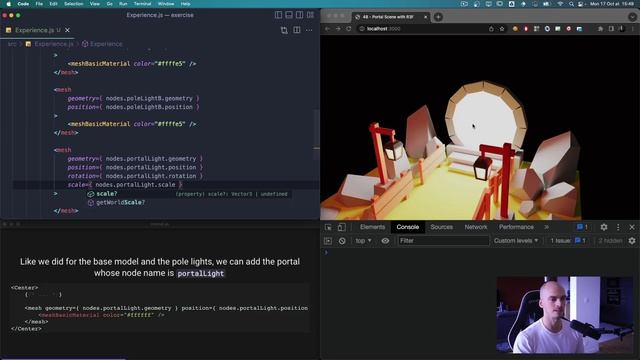Screen dimensions: 640x360
Task: Open Custom levels dropdown
Action: 516,241
